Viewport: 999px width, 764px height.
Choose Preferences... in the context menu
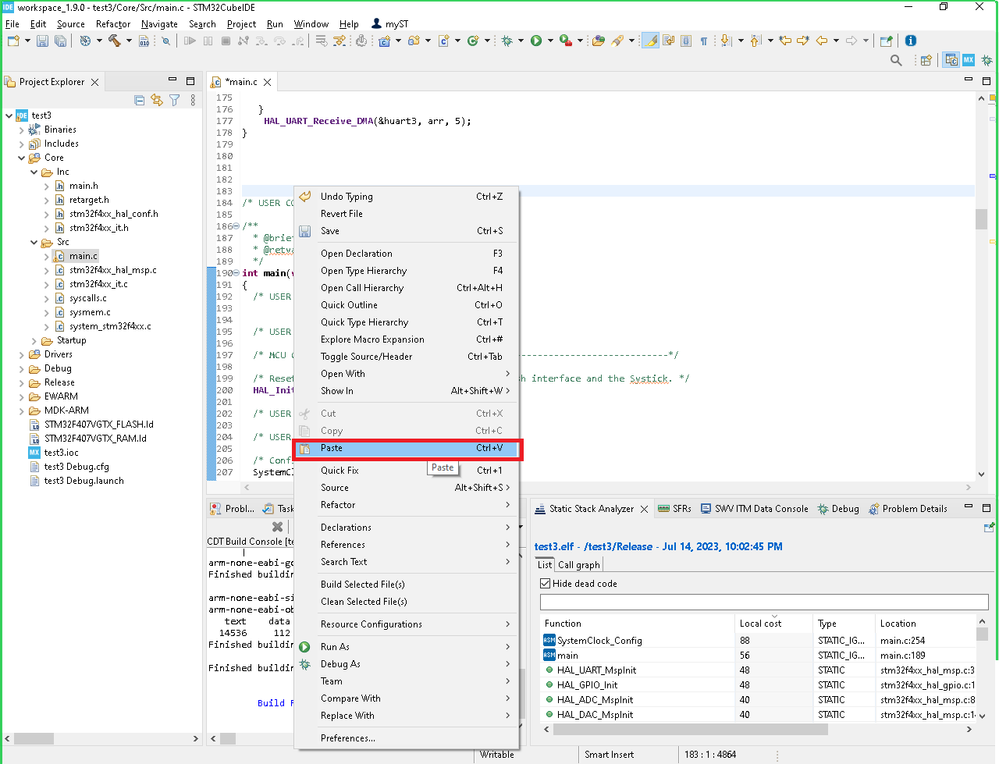pyautogui.click(x=406, y=739)
